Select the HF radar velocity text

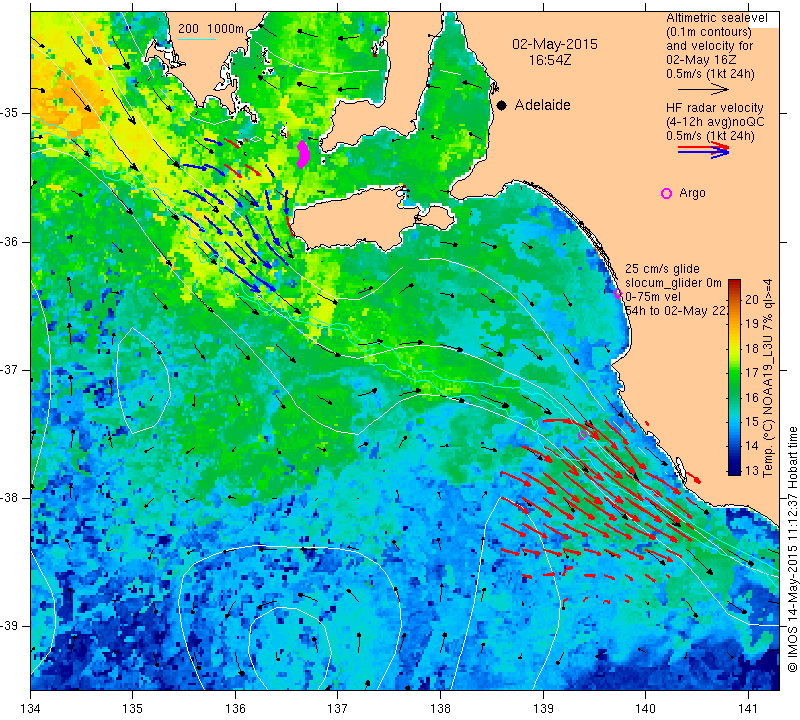714,108
